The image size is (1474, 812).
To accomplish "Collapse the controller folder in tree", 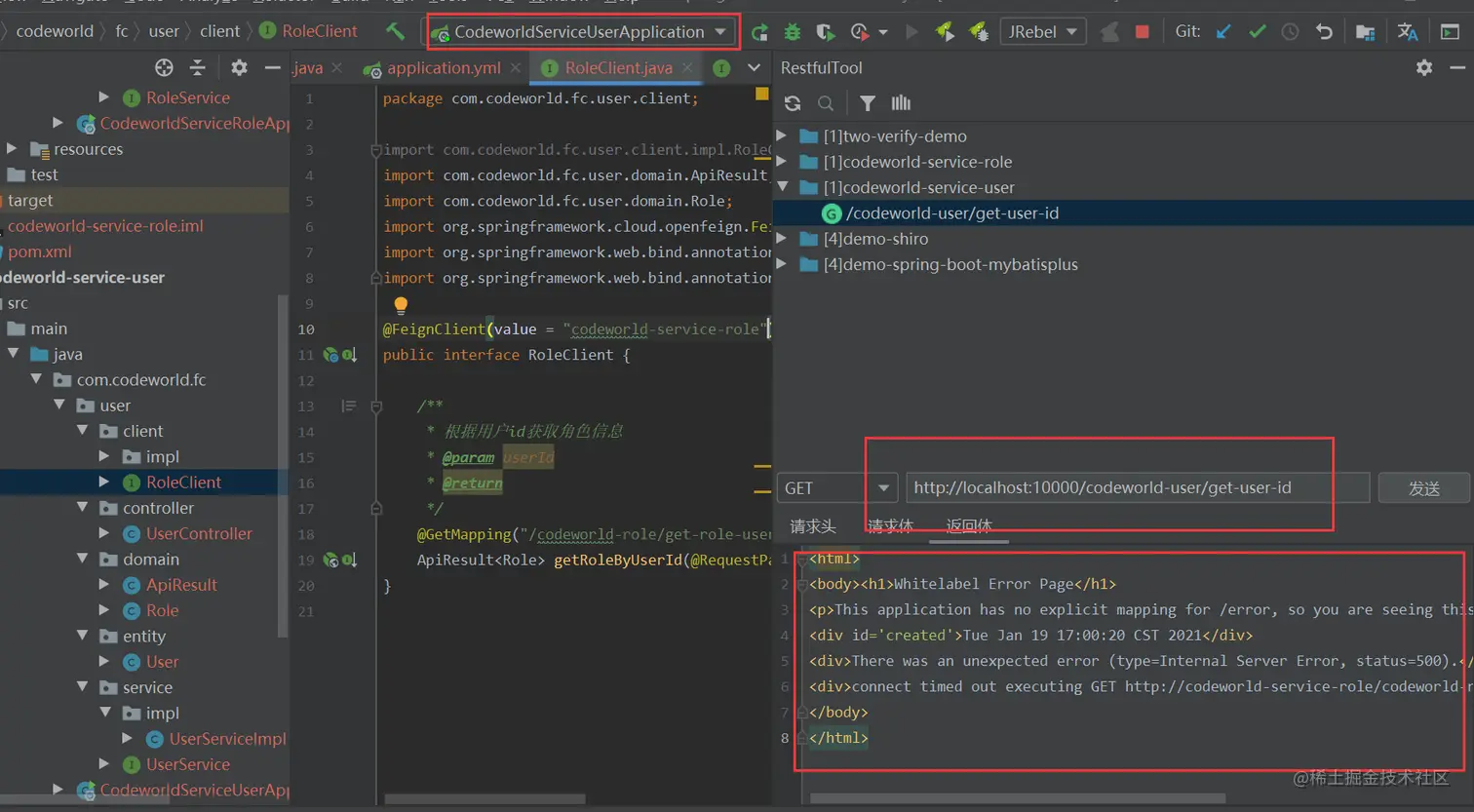I will tap(82, 507).
